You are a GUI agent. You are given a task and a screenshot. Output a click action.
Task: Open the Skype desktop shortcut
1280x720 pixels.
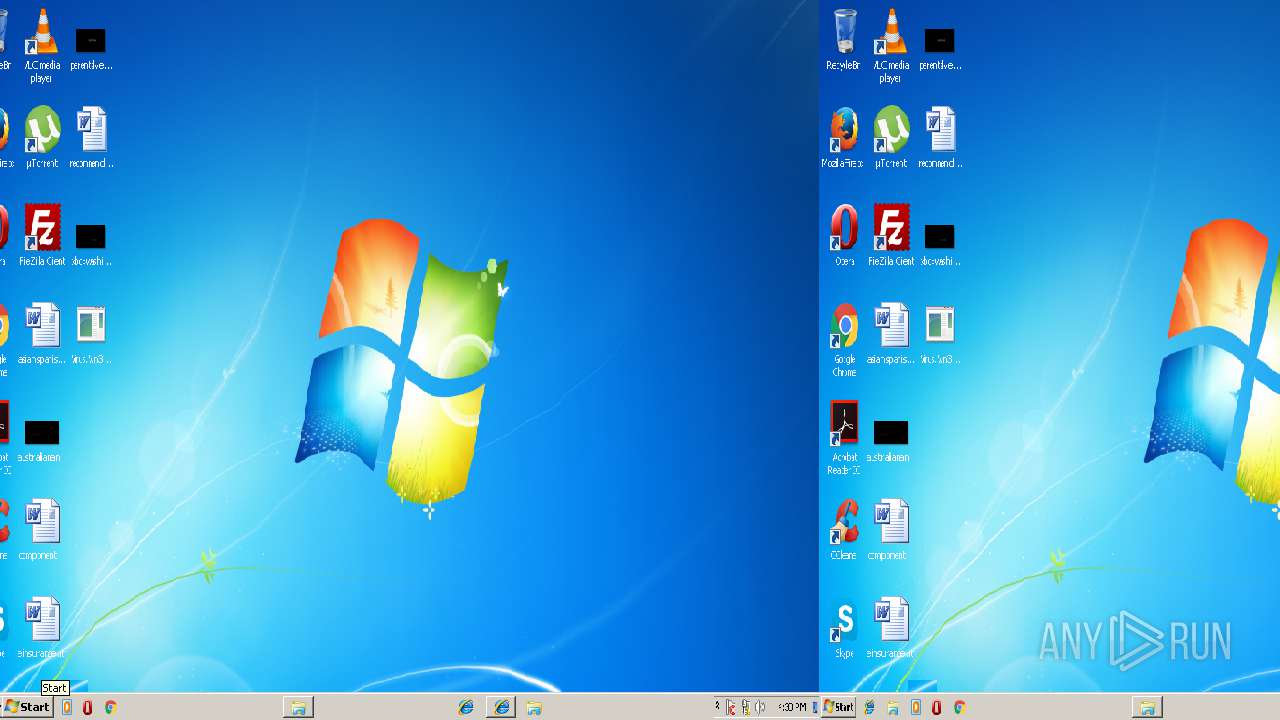pyautogui.click(x=844, y=628)
